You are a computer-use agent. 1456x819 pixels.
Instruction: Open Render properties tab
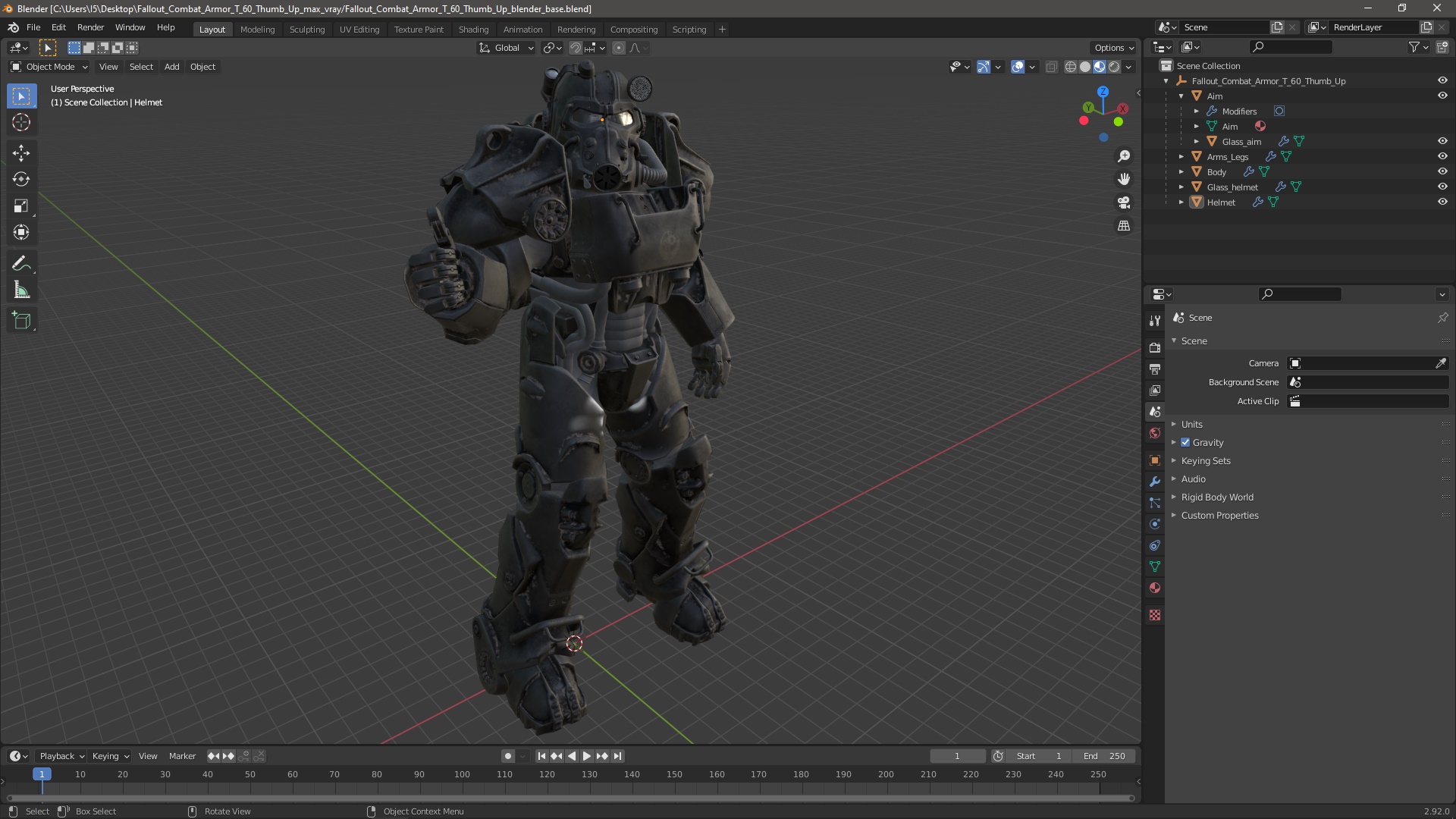(x=1155, y=347)
